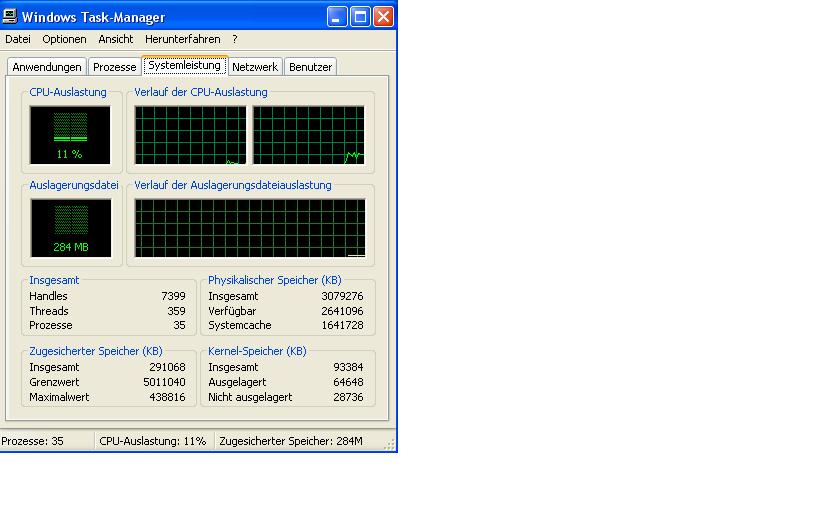Viewport: 840px width, 525px height.
Task: Click status bar CPU-Auslastung: 11%
Action: (153, 441)
